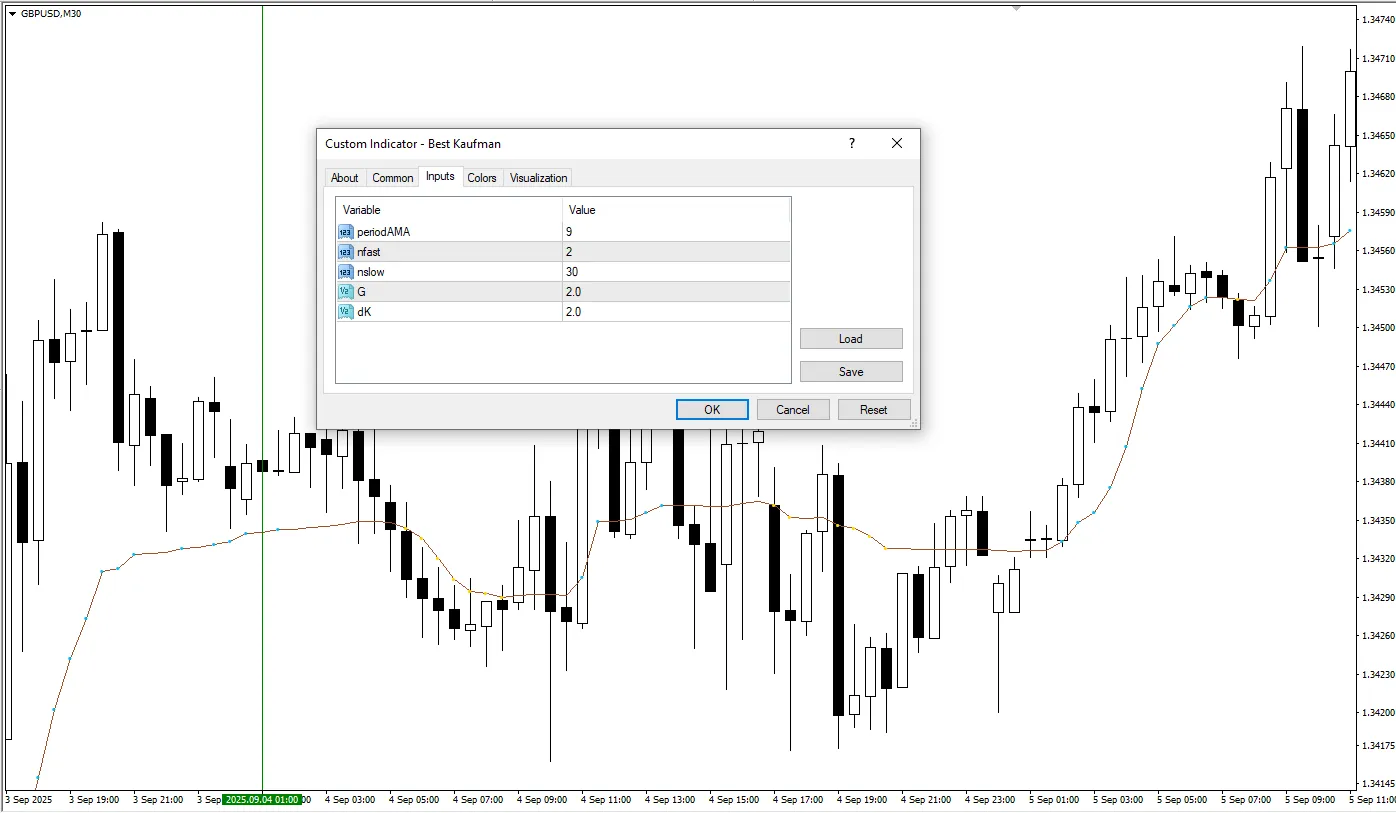Click the G double-type variable icon
The width and height of the screenshot is (1396, 813).
(346, 292)
